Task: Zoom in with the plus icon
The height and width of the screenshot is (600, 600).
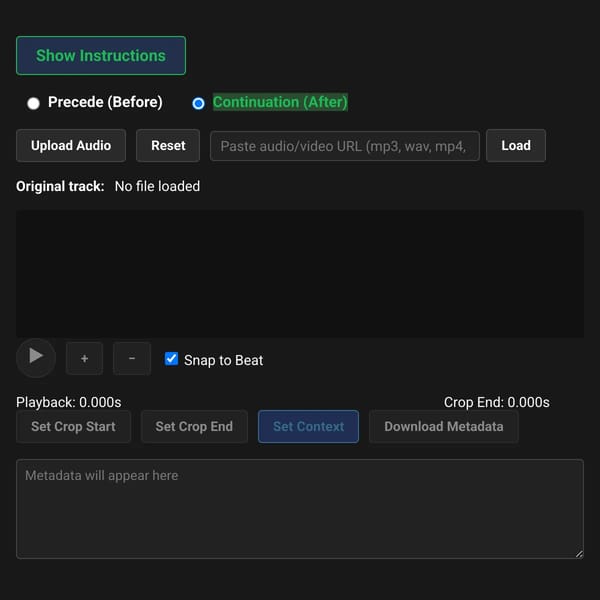Action: (84, 359)
